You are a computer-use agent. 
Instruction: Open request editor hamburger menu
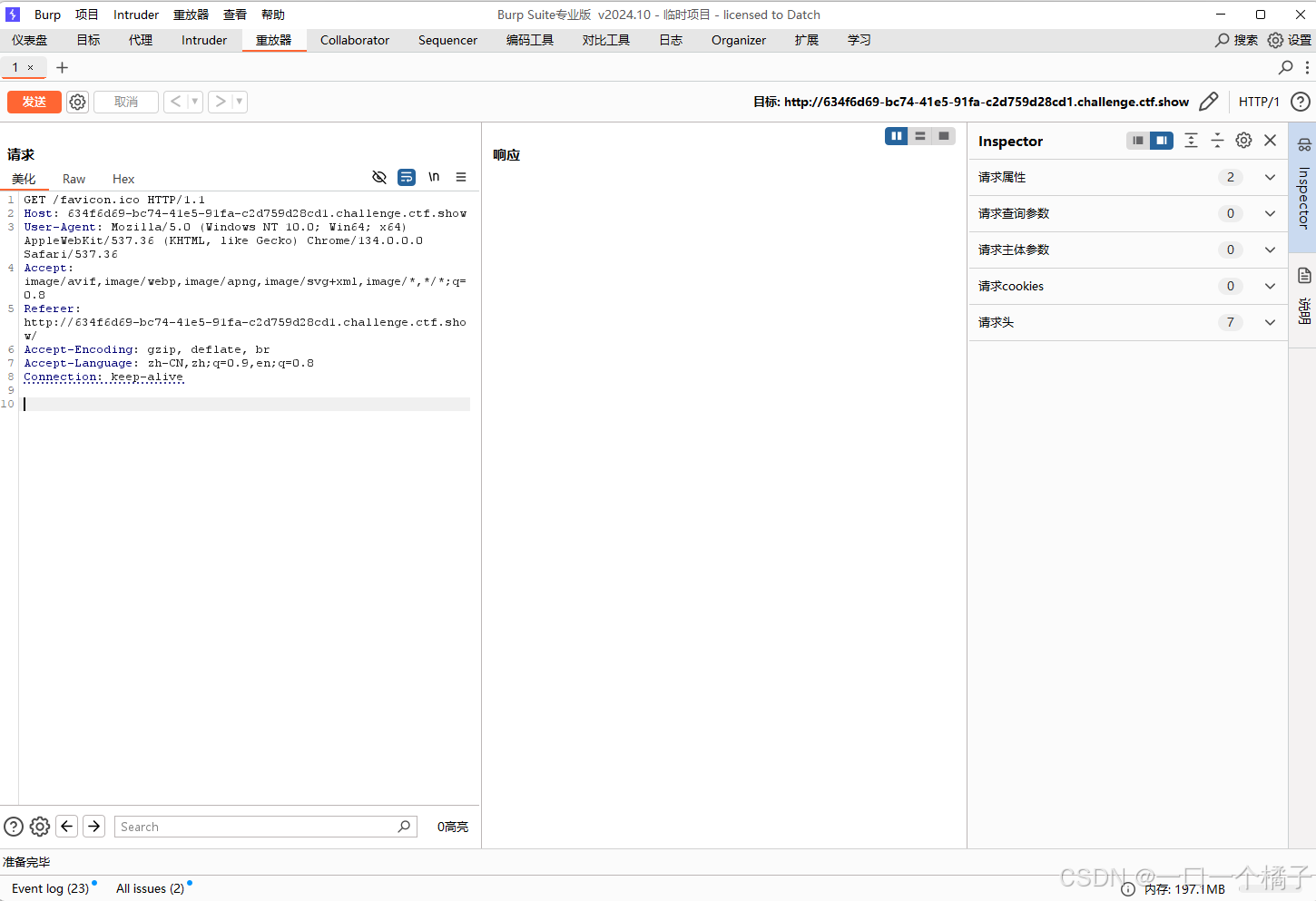[461, 177]
